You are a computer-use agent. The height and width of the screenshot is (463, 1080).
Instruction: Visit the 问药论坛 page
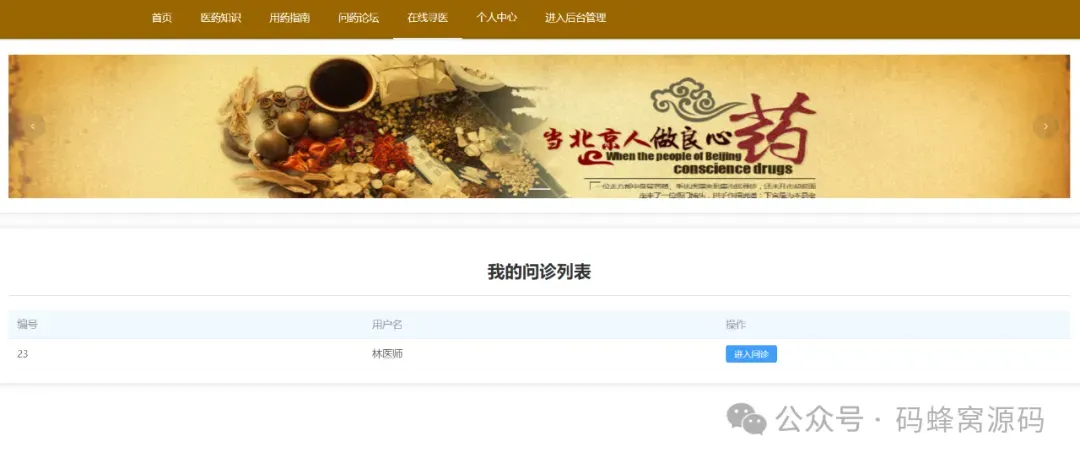[358, 18]
